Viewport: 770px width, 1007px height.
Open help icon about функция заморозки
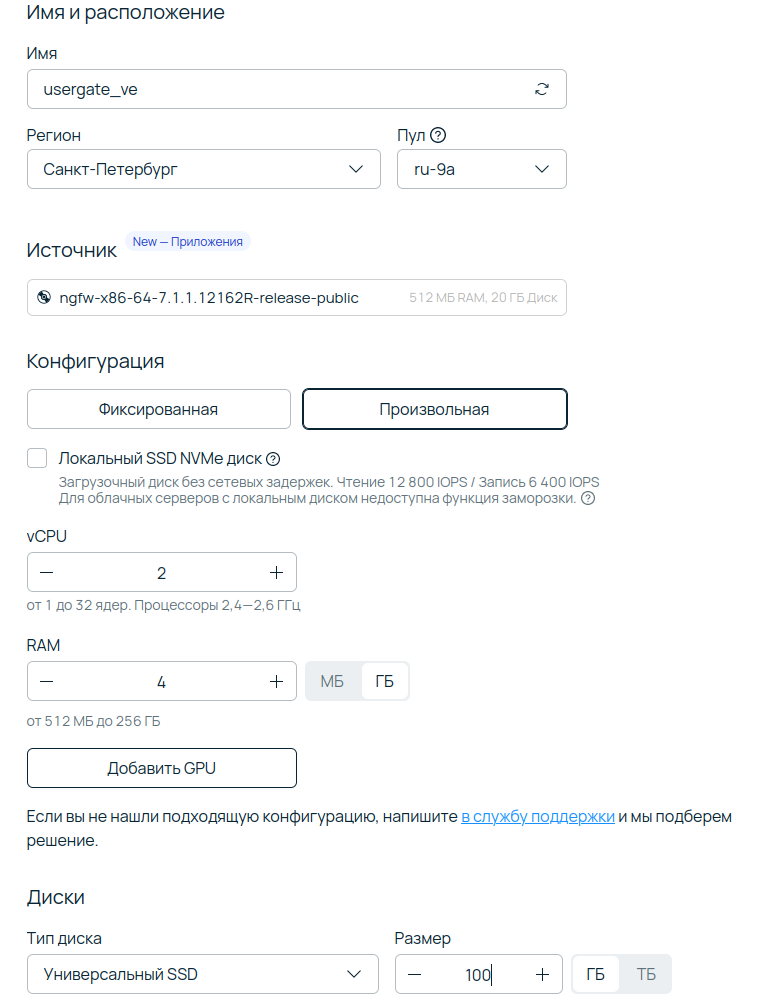tap(588, 498)
